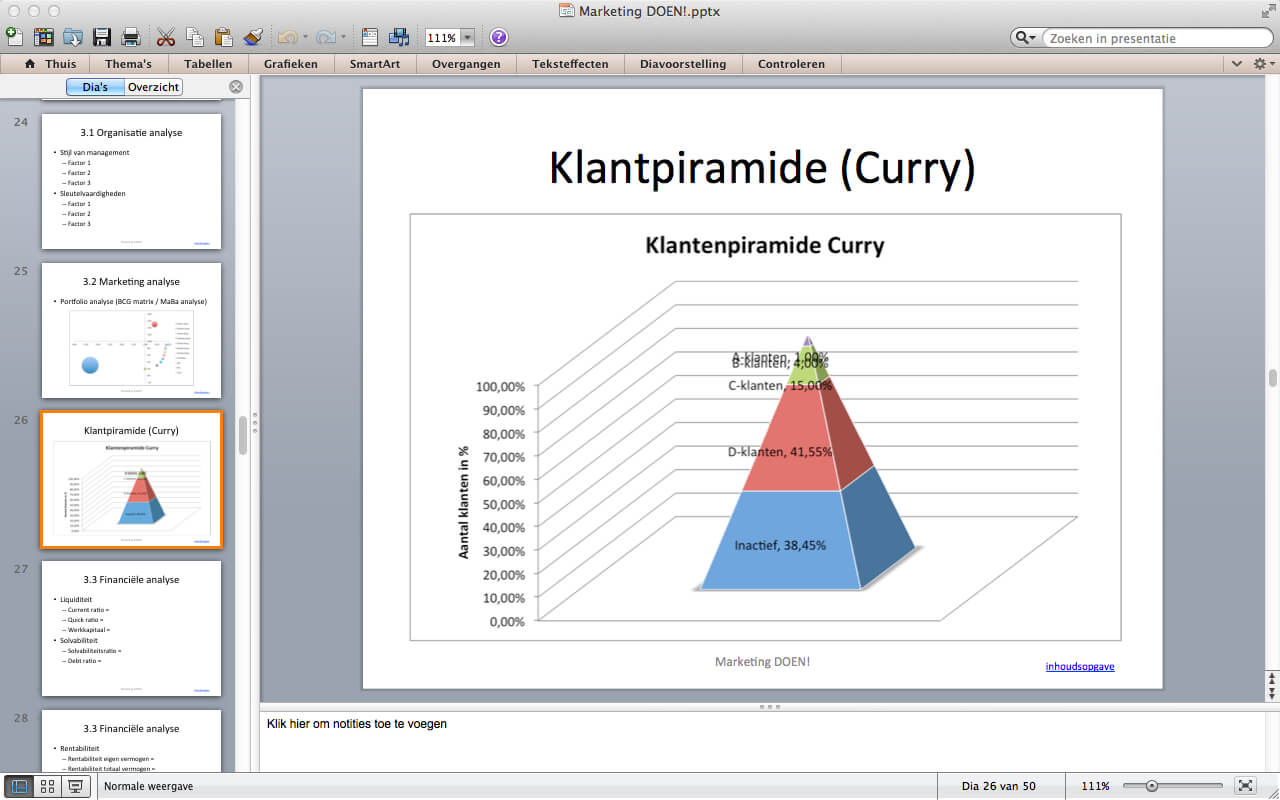Viewport: 1280px width, 800px height.
Task: Switch pane to Overzicht
Action: (153, 87)
